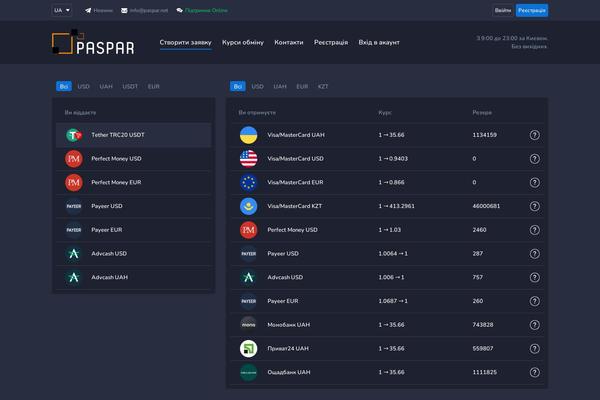Click the Ukraine flag Visa/MasterCard UAH icon

(248, 135)
